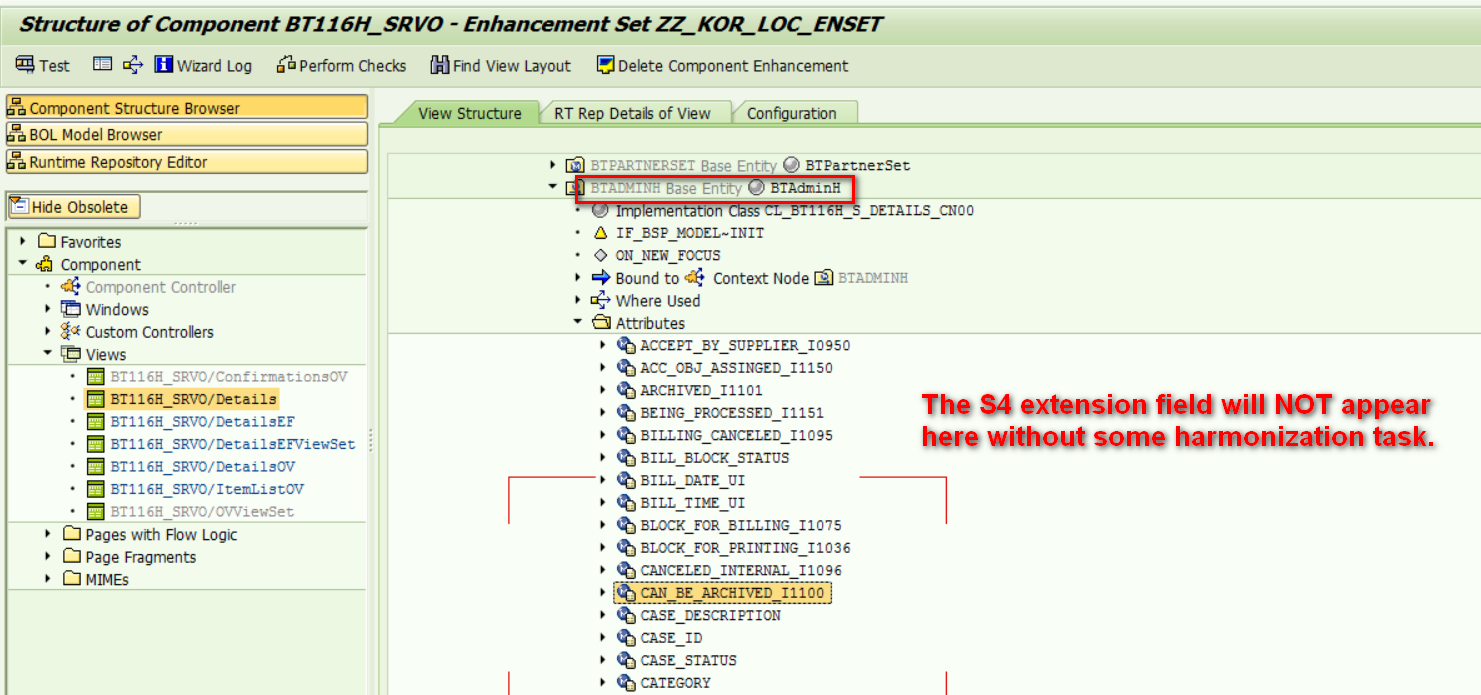This screenshot has height=695, width=1481.
Task: Expand the ARCHIVED_I1101 attribute
Action: coord(602,390)
